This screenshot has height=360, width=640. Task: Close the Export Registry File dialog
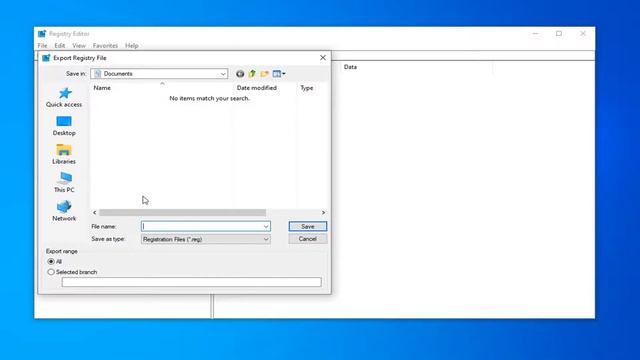pyautogui.click(x=323, y=58)
